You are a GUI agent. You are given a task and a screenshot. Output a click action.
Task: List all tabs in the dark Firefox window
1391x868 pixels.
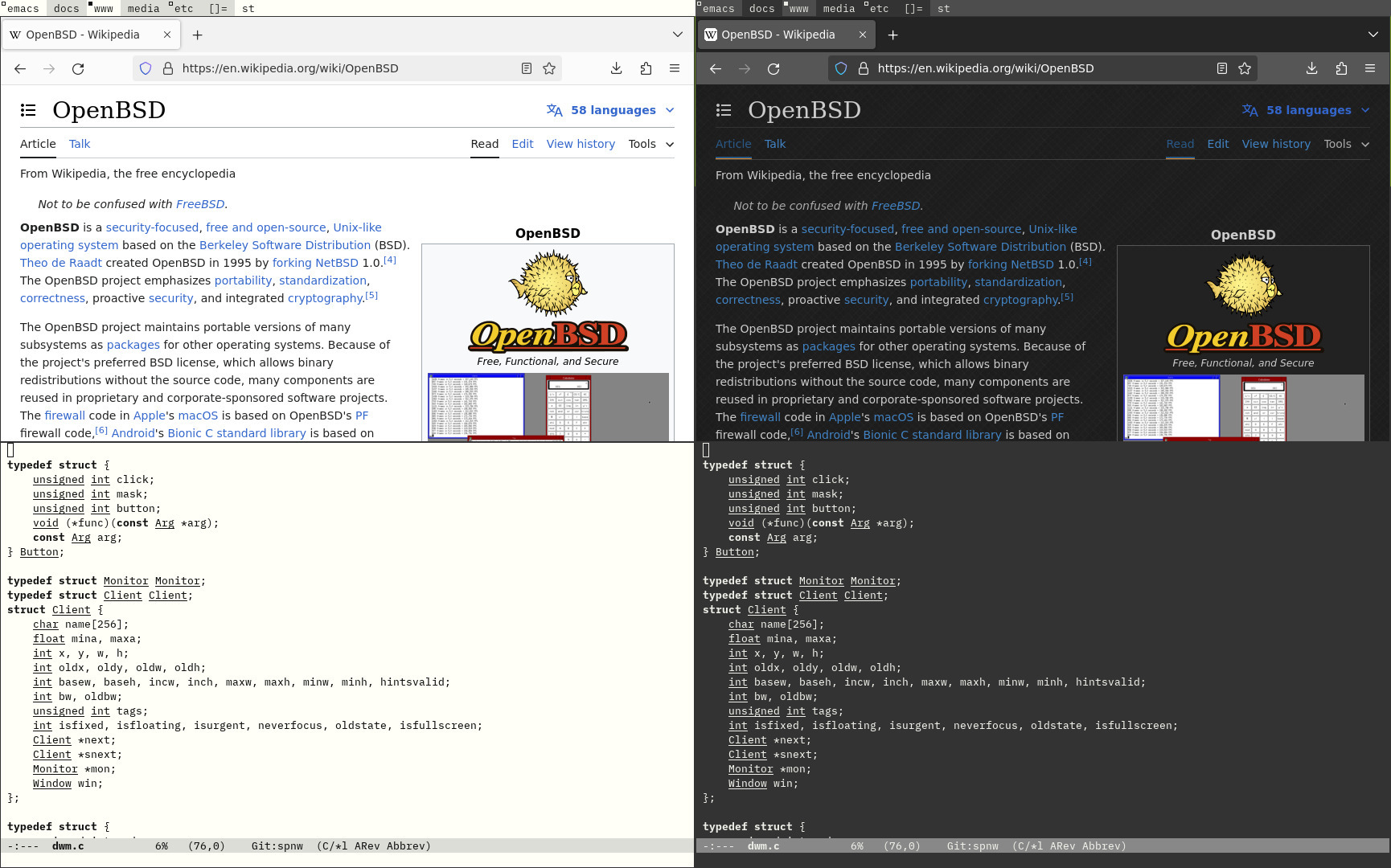click(1373, 35)
